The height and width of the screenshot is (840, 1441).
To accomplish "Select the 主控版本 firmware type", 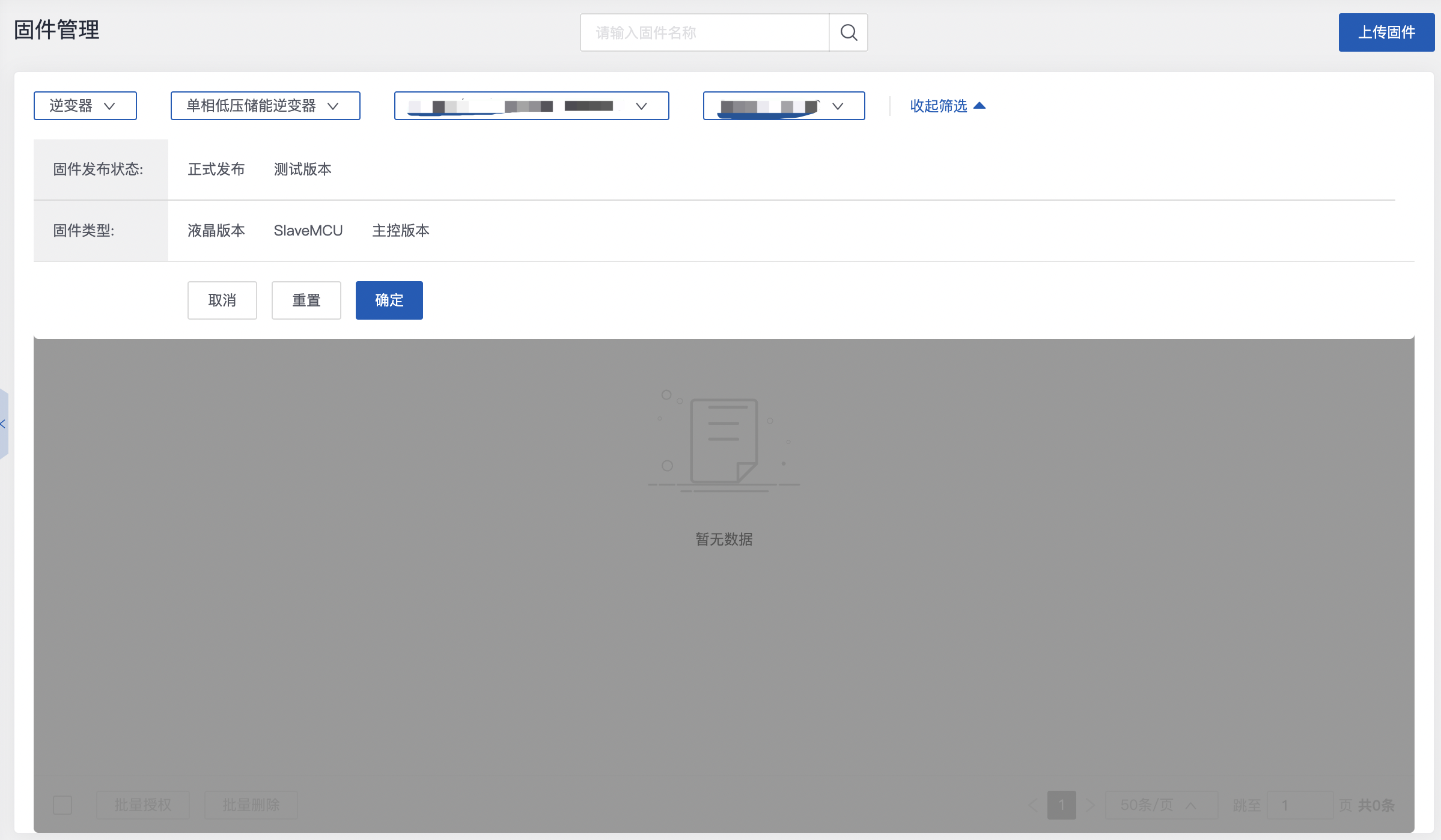I will (400, 231).
